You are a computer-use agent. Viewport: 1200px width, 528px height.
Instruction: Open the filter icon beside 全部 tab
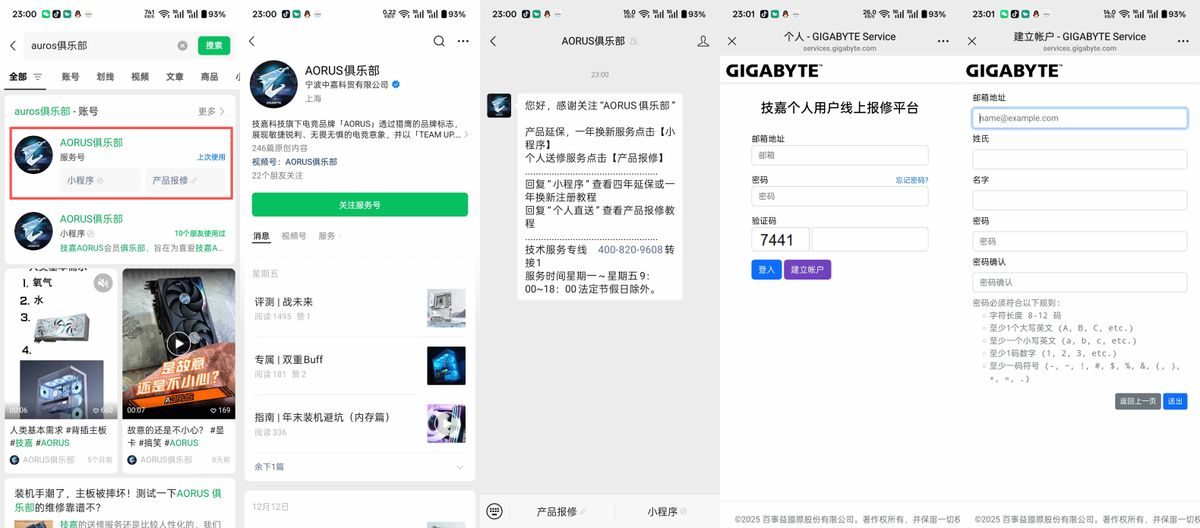point(38,77)
